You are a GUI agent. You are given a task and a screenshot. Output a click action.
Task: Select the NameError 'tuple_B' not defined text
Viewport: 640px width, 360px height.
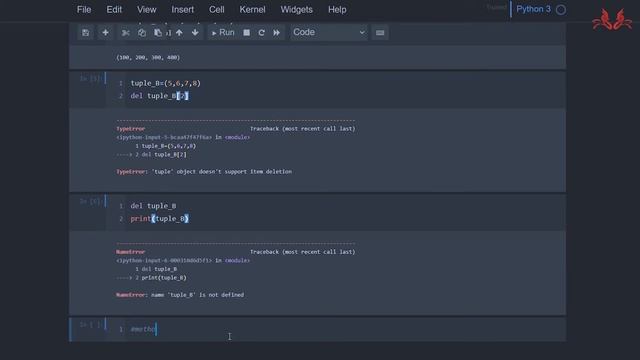tap(180, 295)
